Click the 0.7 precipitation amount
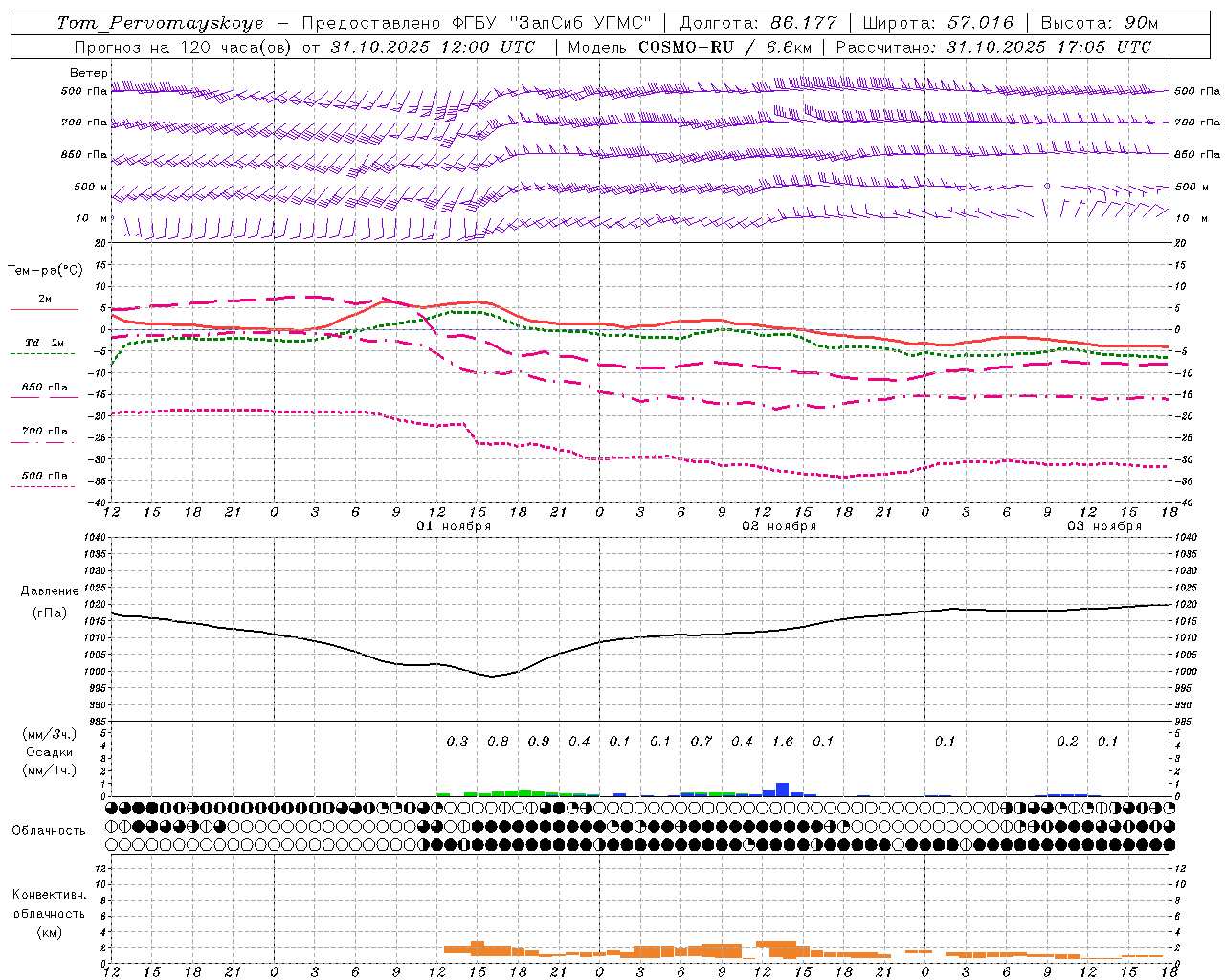This screenshot has width=1225, height=980. click(x=702, y=742)
